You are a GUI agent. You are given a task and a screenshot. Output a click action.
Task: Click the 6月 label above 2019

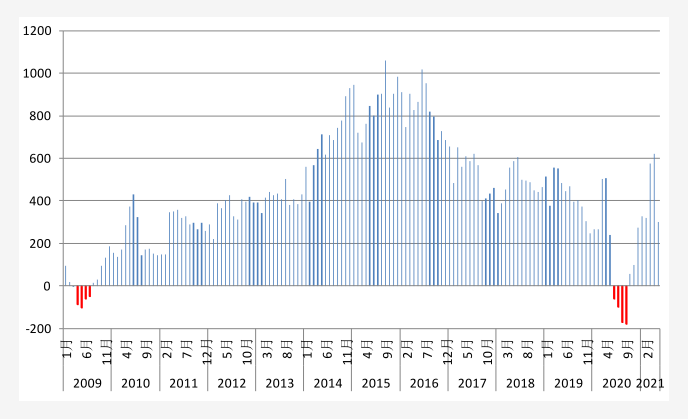pos(568,349)
